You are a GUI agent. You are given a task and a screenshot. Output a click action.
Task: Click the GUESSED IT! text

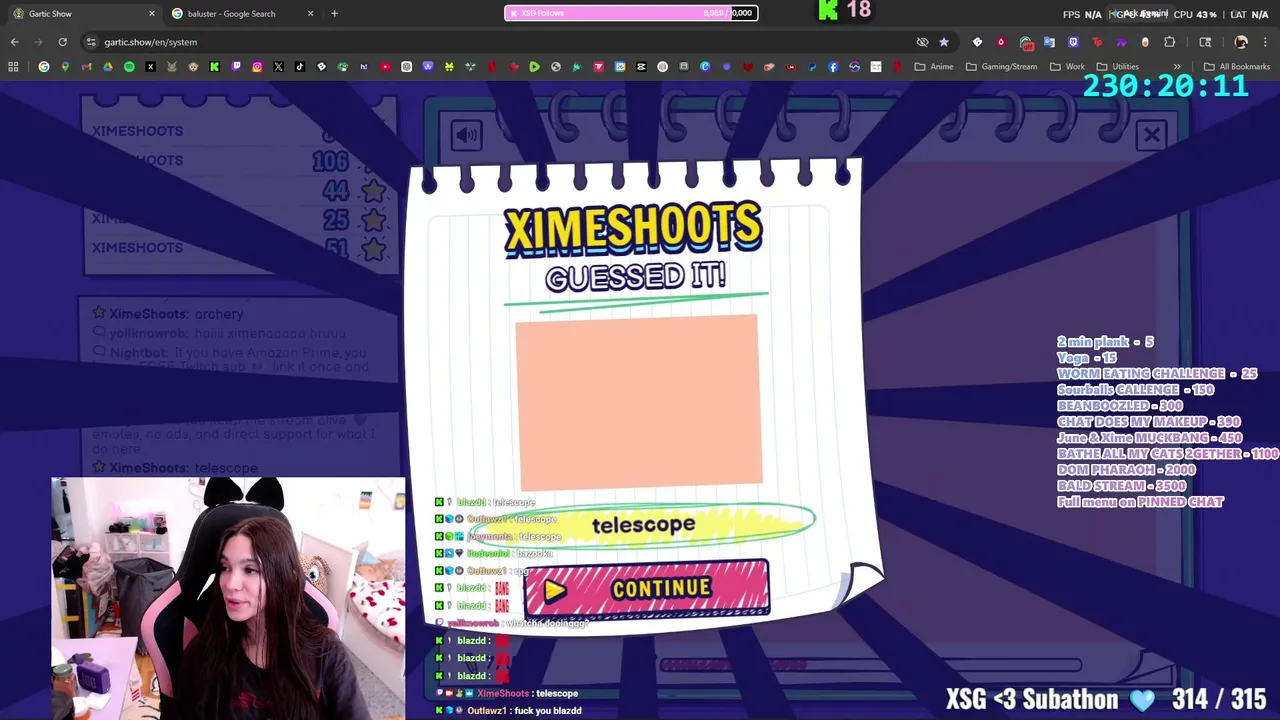tap(635, 277)
